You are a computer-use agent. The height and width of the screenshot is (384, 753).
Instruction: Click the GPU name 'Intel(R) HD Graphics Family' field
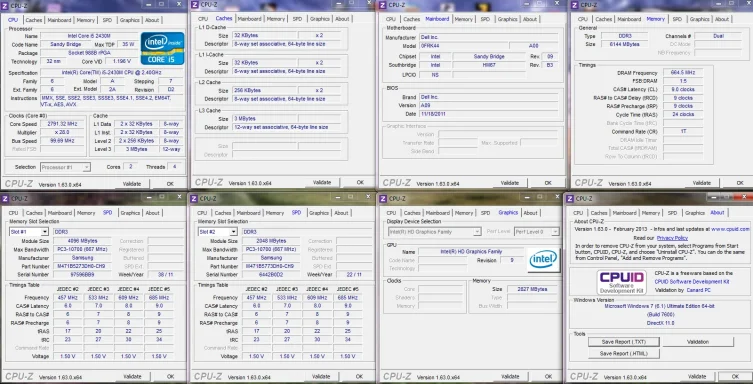[471, 252]
